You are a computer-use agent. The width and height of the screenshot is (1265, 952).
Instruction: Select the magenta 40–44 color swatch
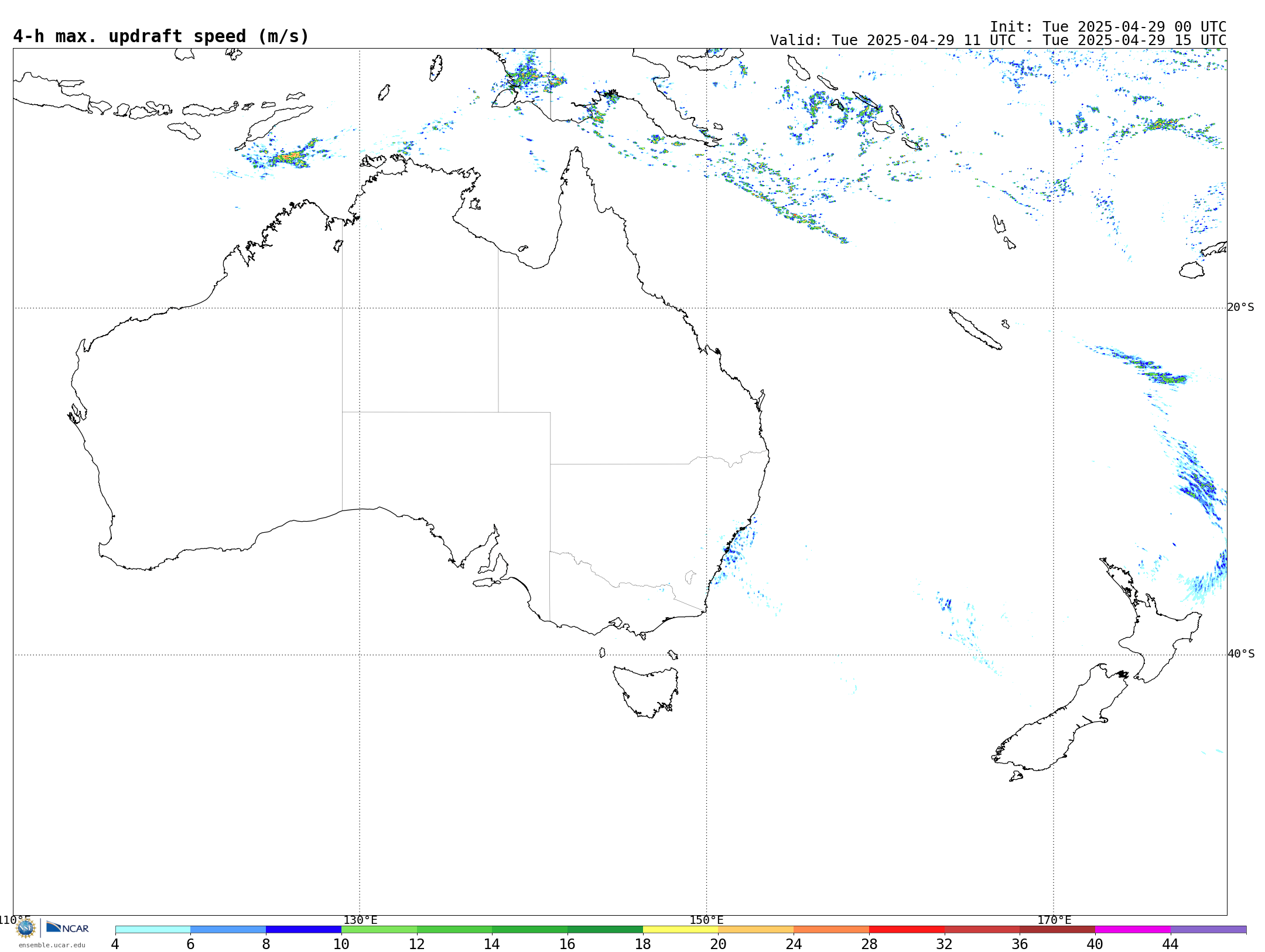[1133, 929]
